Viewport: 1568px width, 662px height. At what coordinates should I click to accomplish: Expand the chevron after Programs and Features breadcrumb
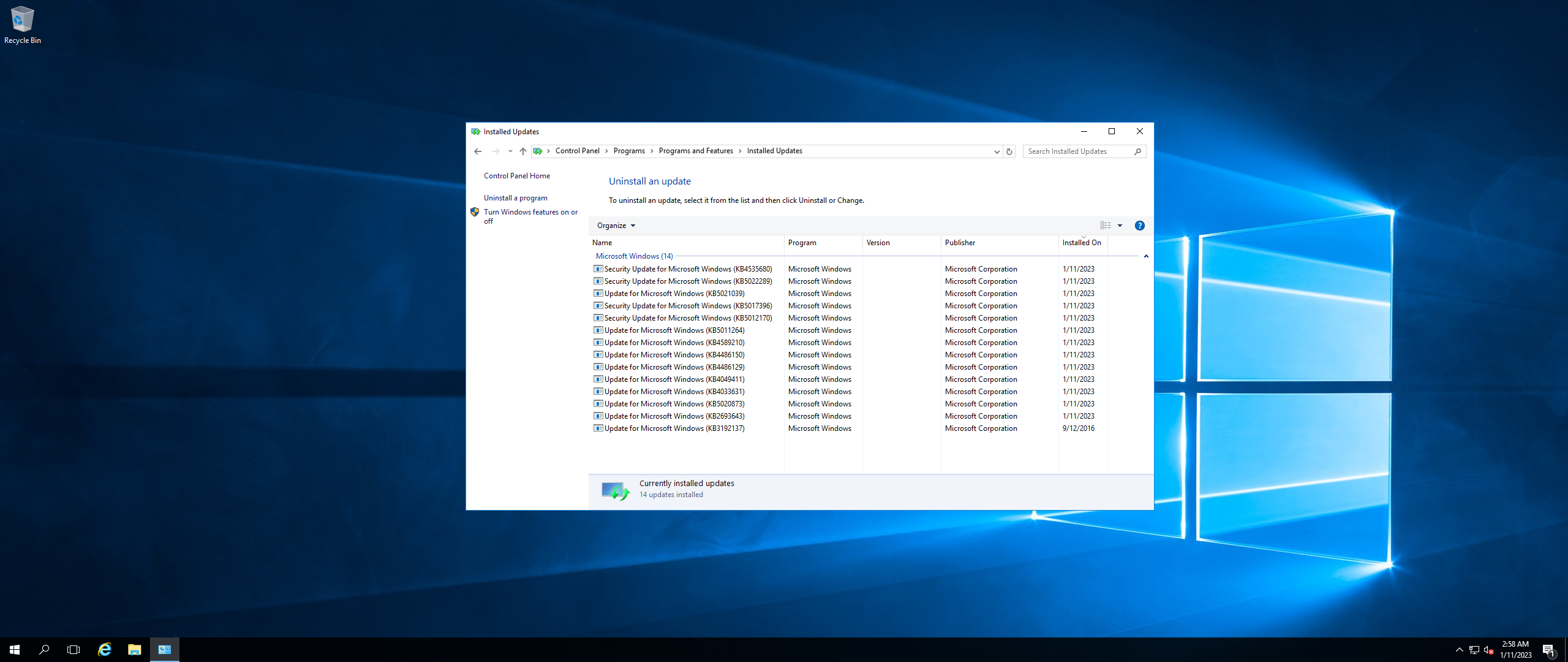[740, 151]
